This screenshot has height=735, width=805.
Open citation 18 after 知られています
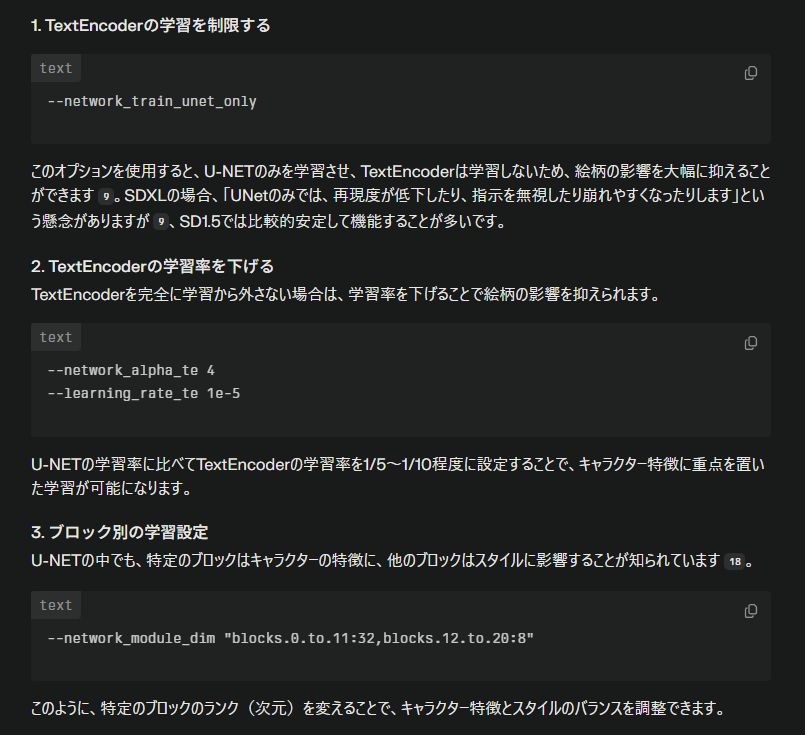coord(735,562)
